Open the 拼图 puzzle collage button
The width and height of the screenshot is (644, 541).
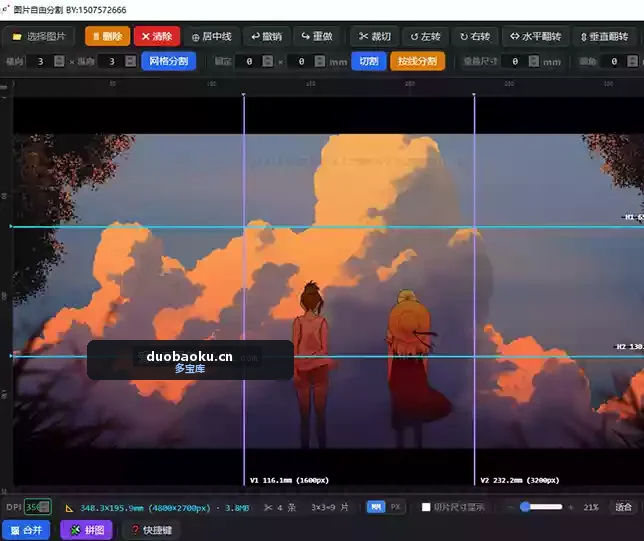point(86,530)
